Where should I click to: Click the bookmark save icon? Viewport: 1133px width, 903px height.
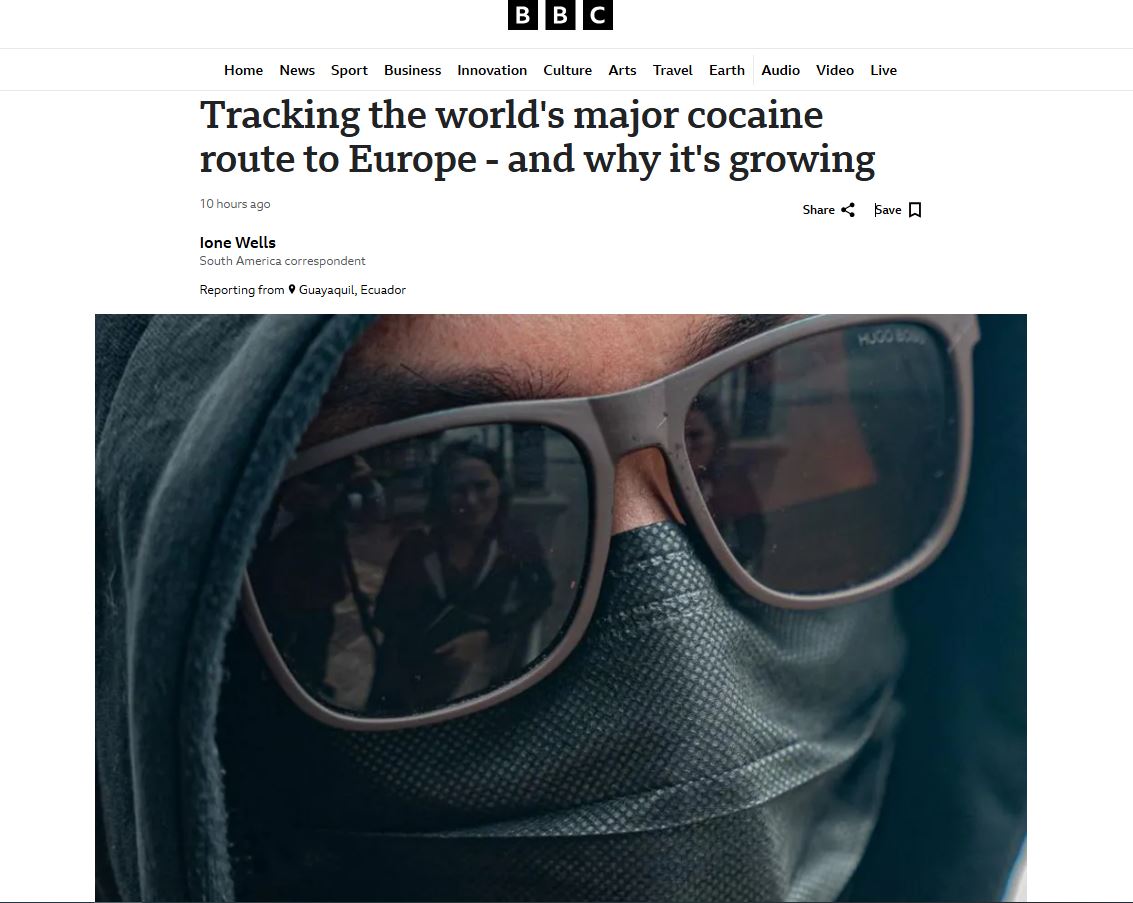915,210
